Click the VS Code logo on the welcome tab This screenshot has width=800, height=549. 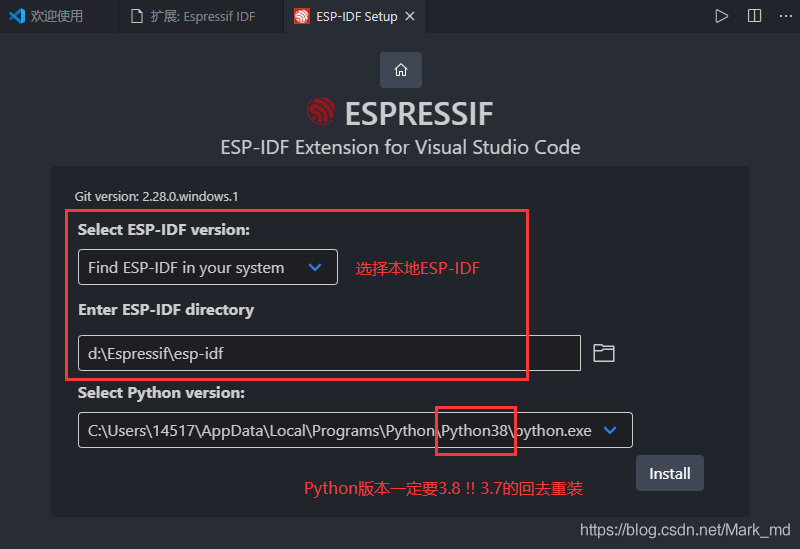tap(17, 16)
